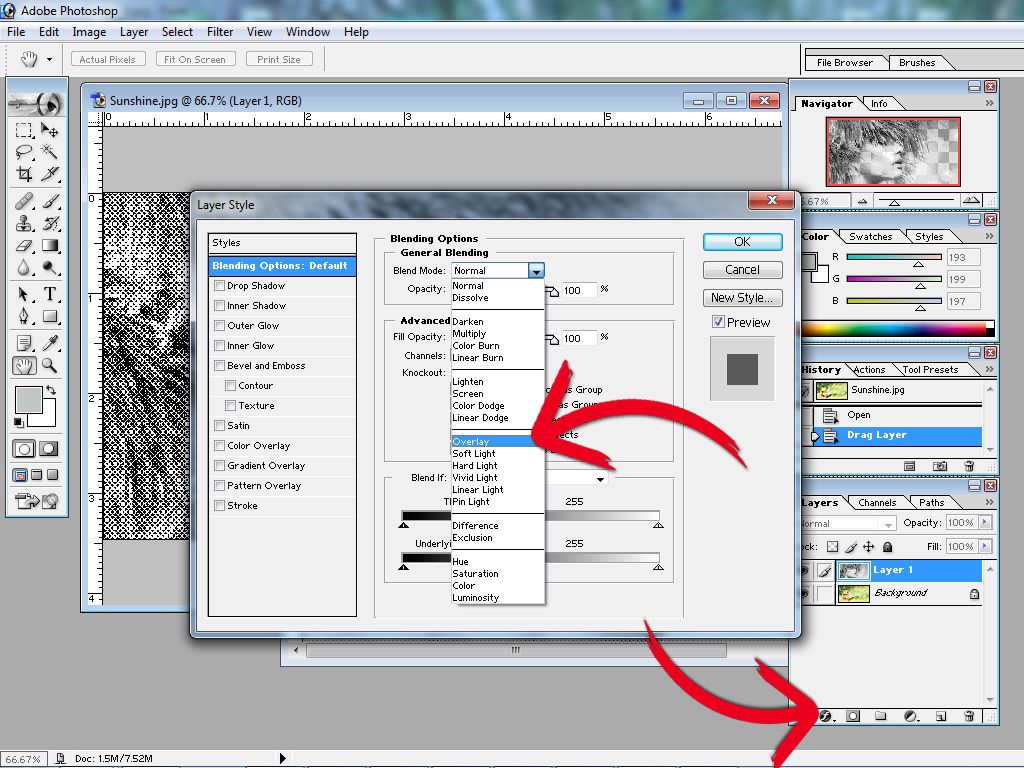Screen dimensions: 1024x768
Task: Switch to the Channels tab
Action: pos(877,503)
